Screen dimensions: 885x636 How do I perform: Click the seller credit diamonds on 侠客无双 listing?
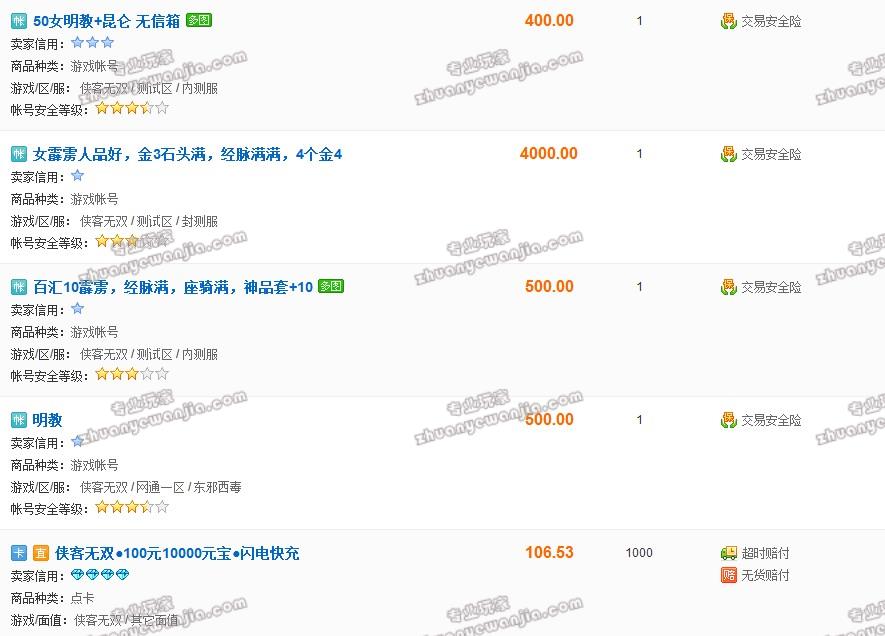[x=100, y=575]
